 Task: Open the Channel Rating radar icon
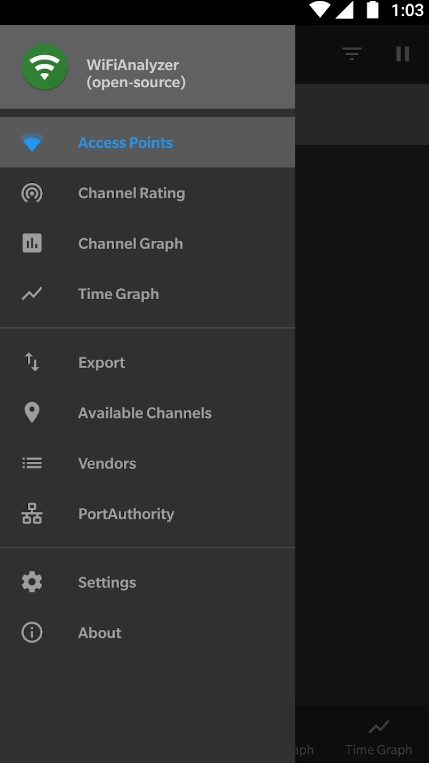click(32, 193)
